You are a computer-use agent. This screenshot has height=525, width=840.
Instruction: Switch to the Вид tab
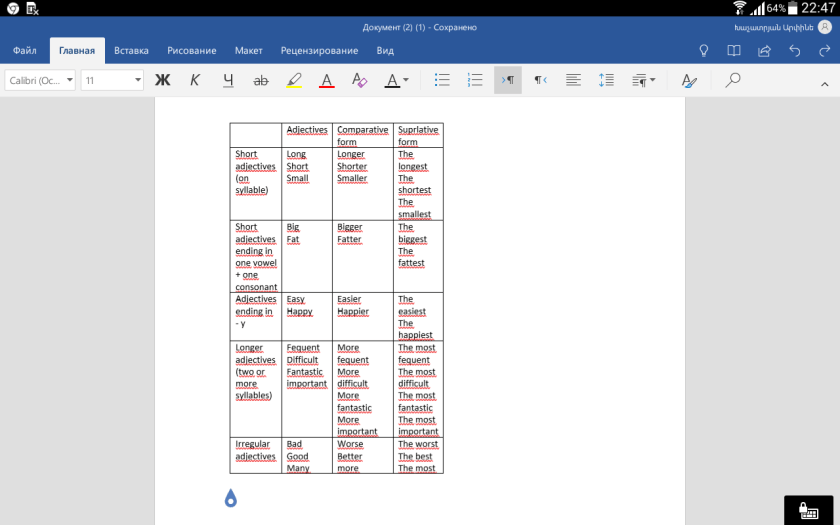click(x=385, y=50)
